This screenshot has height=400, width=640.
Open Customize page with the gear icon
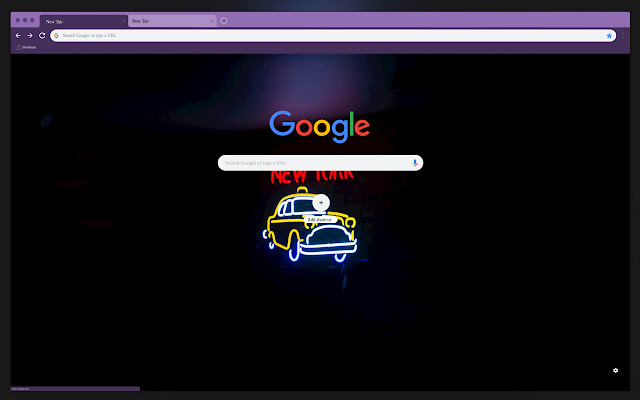(x=616, y=371)
